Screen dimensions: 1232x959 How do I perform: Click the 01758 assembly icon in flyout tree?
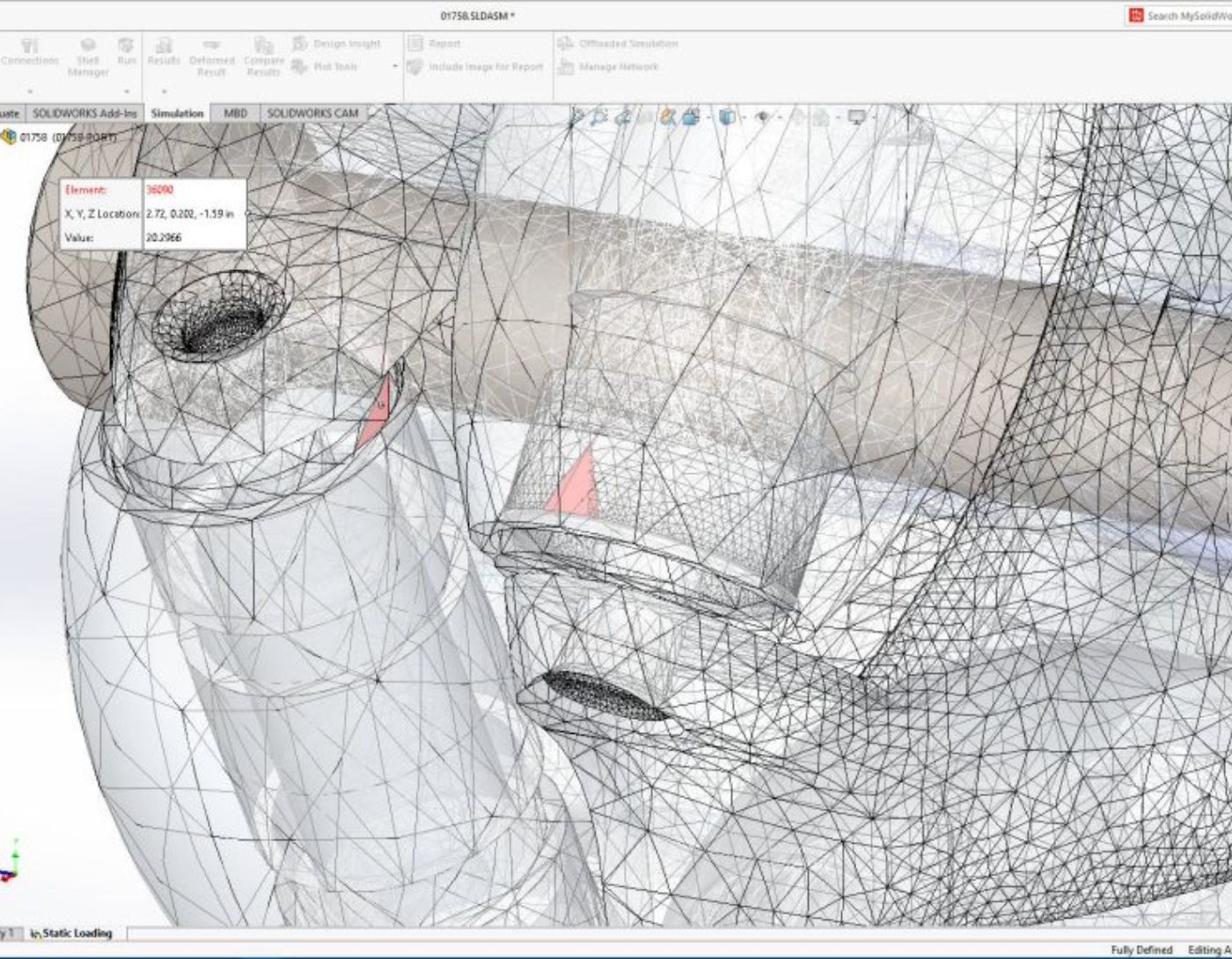pyautogui.click(x=9, y=137)
